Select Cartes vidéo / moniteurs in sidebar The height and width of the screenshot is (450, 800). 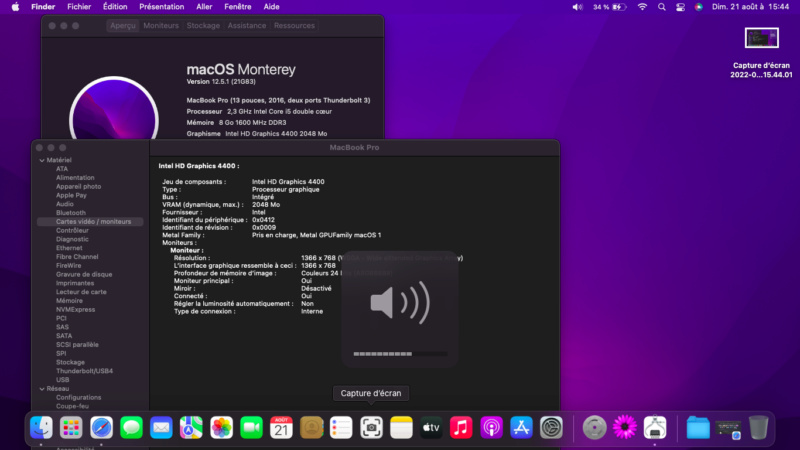click(x=90, y=221)
